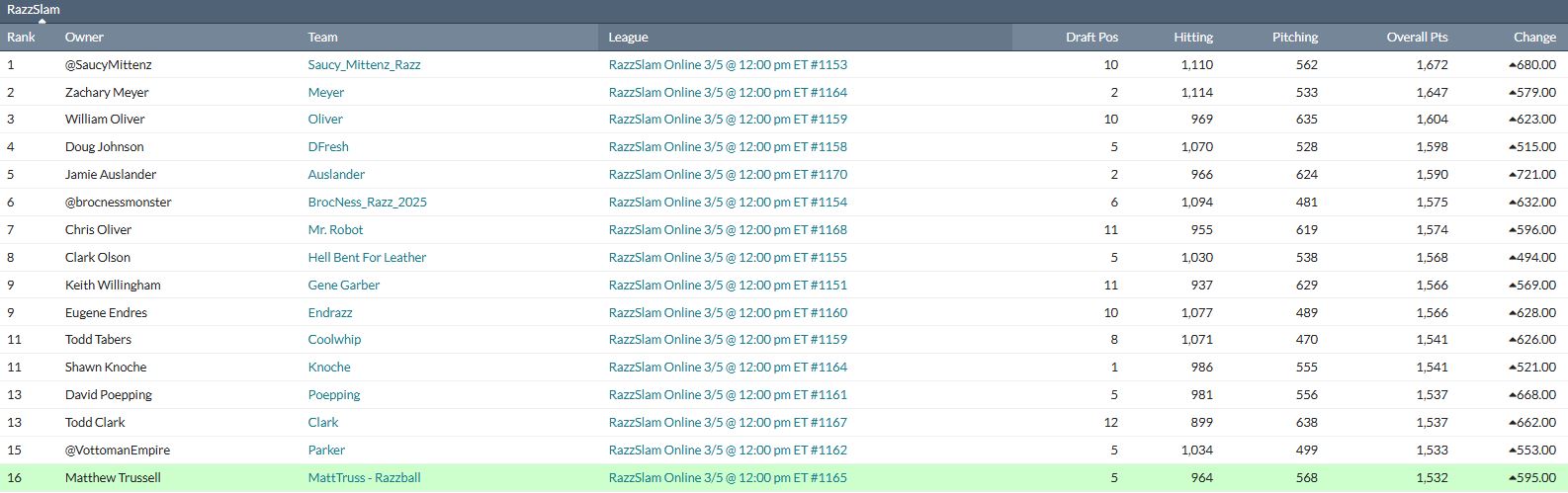Click overall points value 1,532
The image size is (1568, 493).
tap(1432, 477)
